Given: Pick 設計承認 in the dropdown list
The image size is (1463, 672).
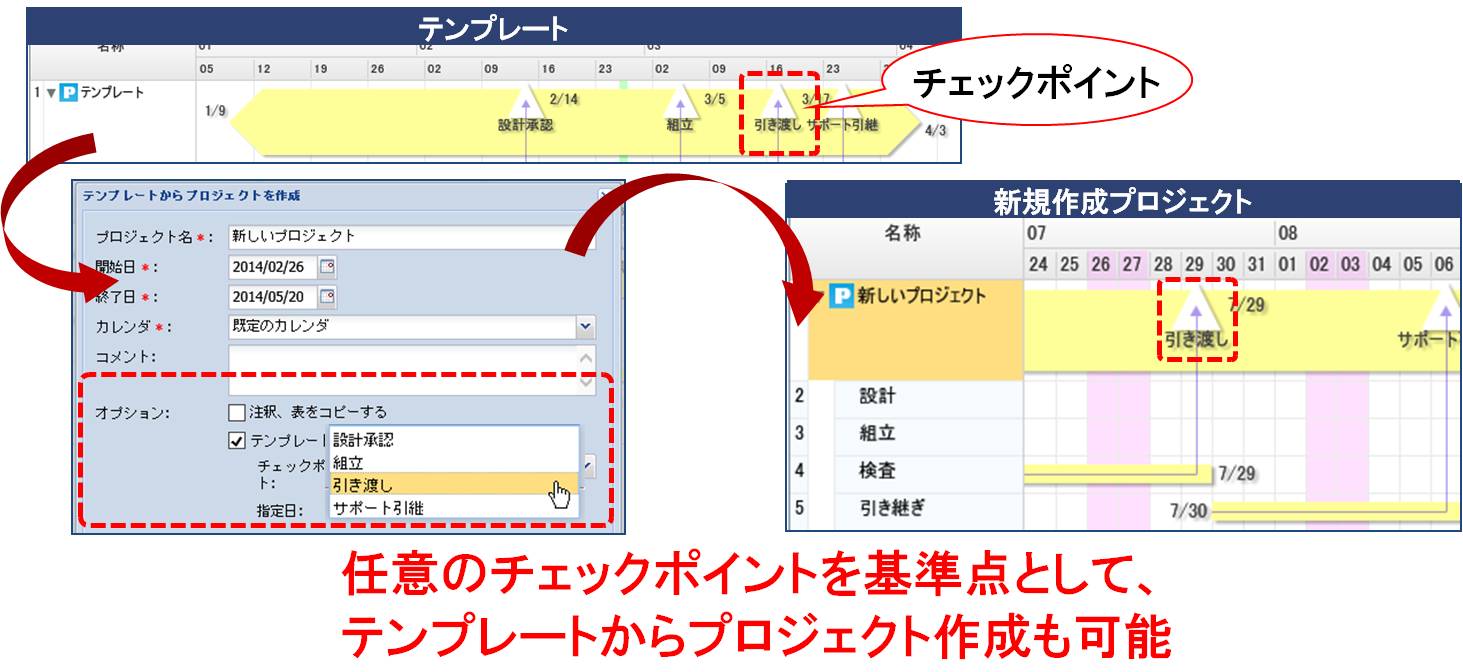Looking at the screenshot, I should (363, 440).
